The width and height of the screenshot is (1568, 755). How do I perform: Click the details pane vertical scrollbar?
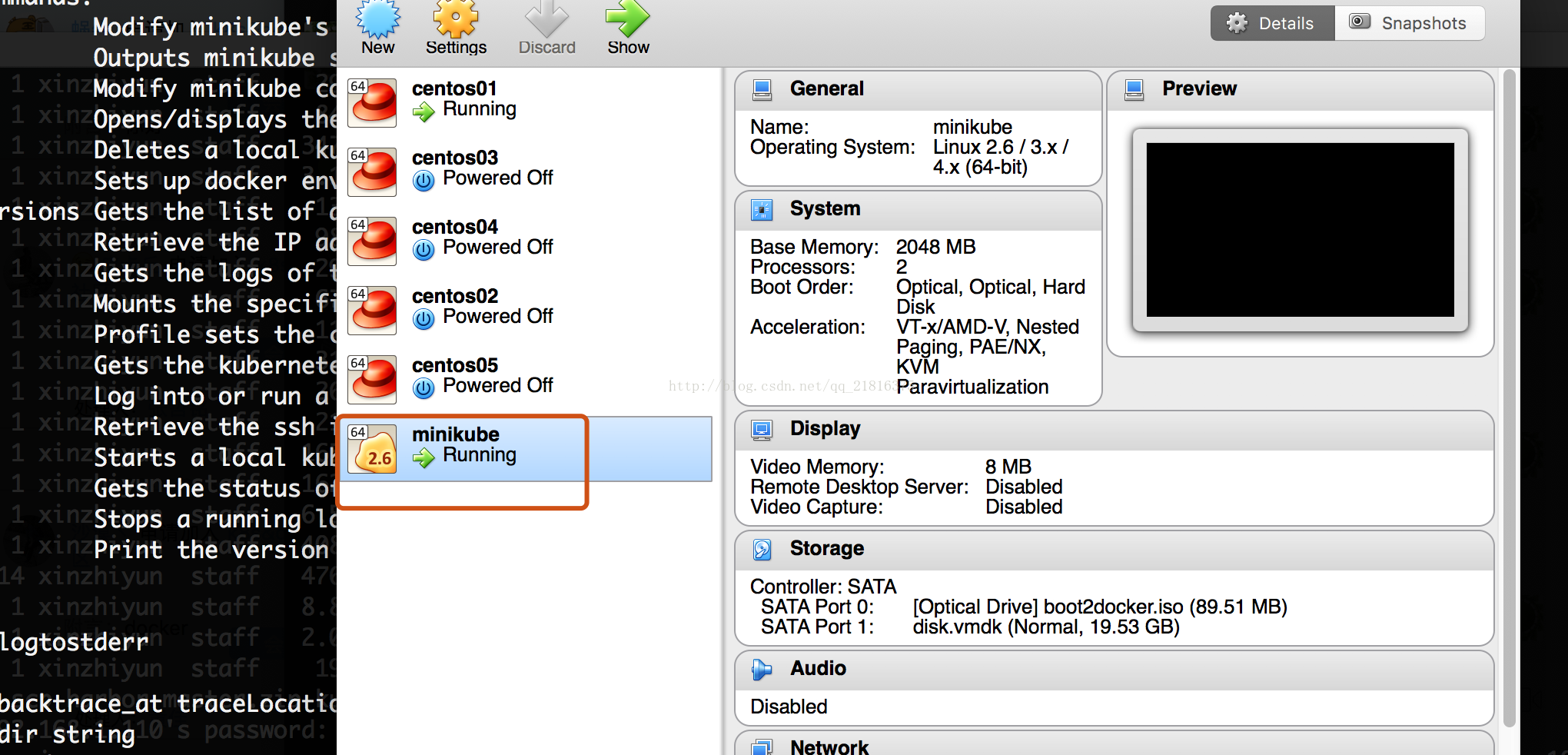point(1509,398)
